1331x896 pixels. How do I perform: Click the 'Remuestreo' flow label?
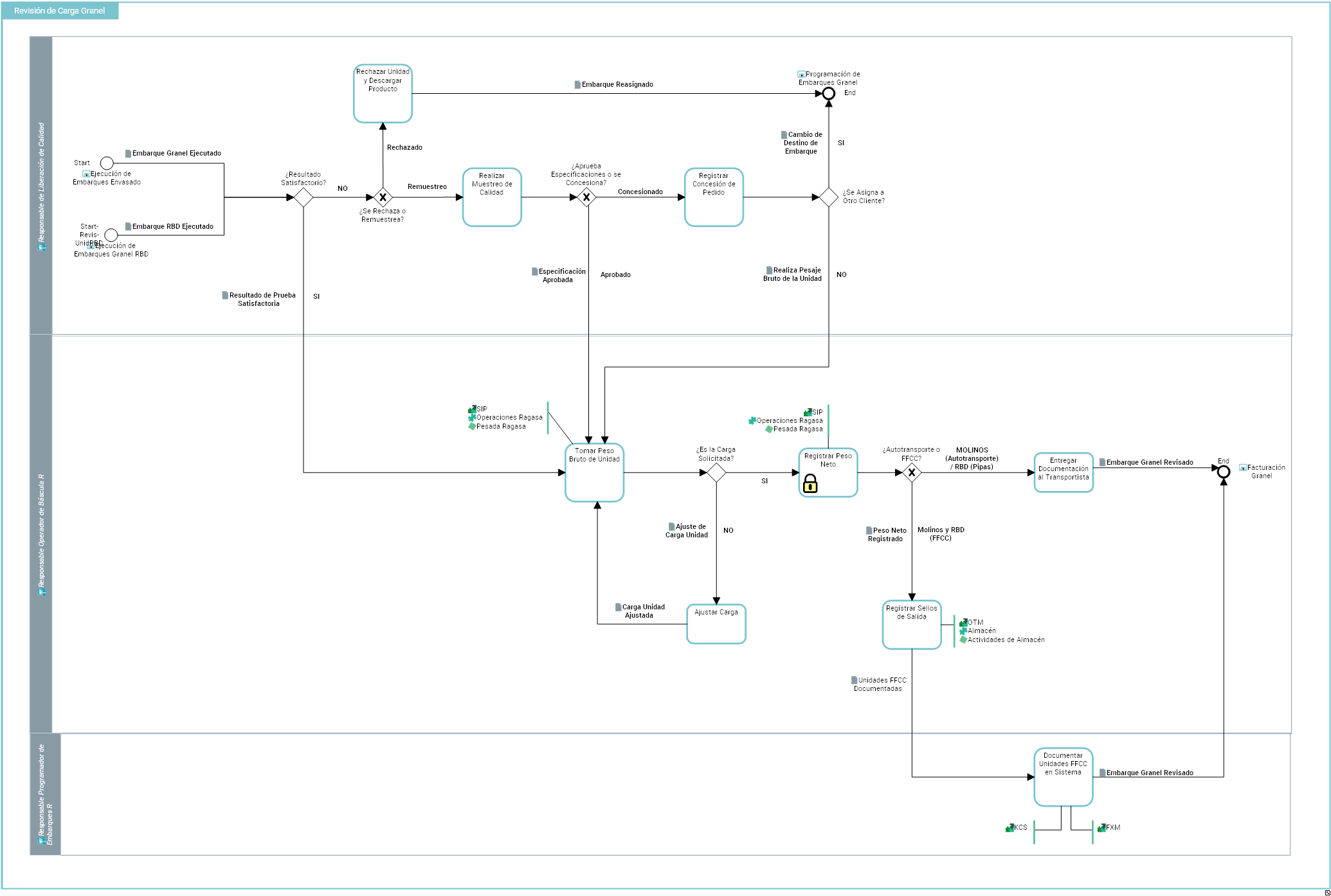click(427, 187)
